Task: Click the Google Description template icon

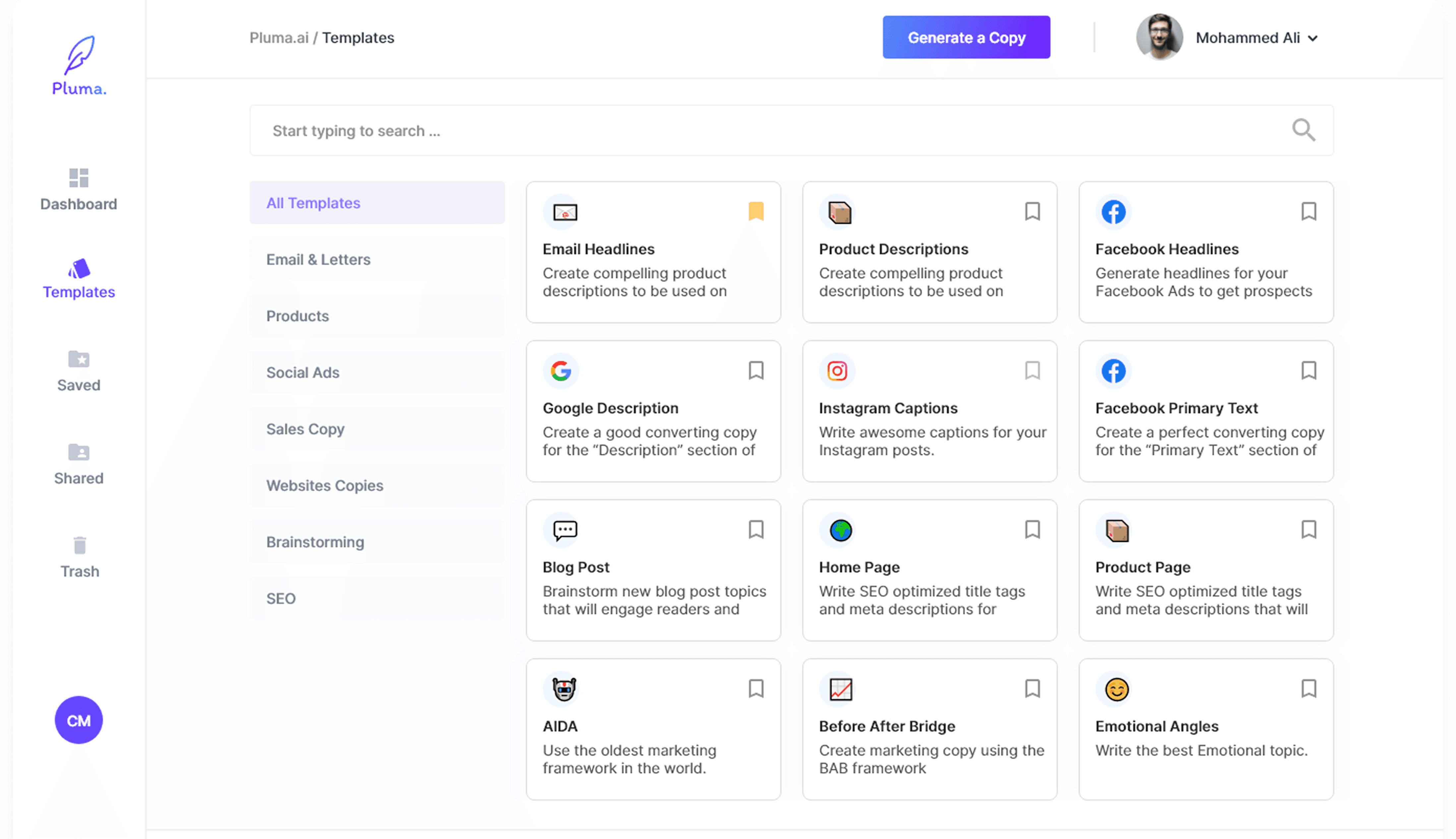Action: (x=561, y=371)
